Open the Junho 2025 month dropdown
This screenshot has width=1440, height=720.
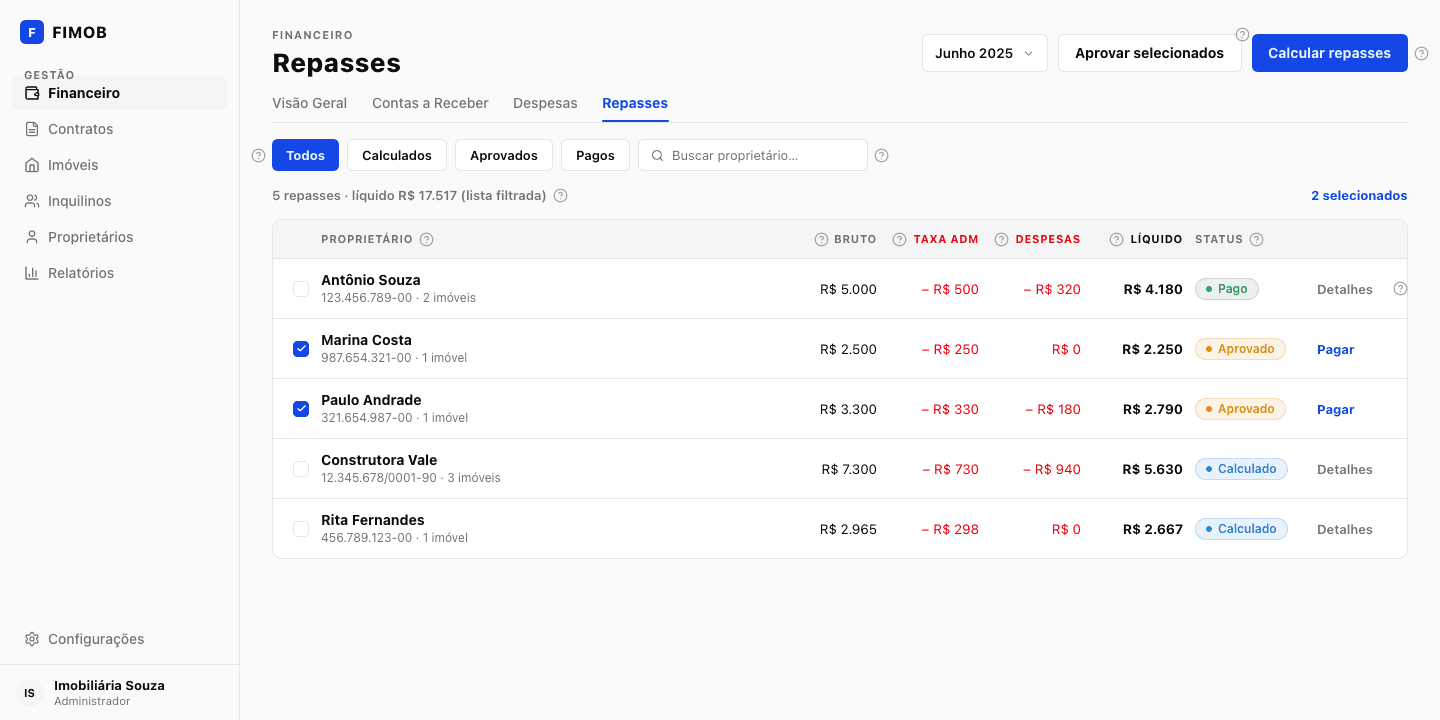(984, 53)
